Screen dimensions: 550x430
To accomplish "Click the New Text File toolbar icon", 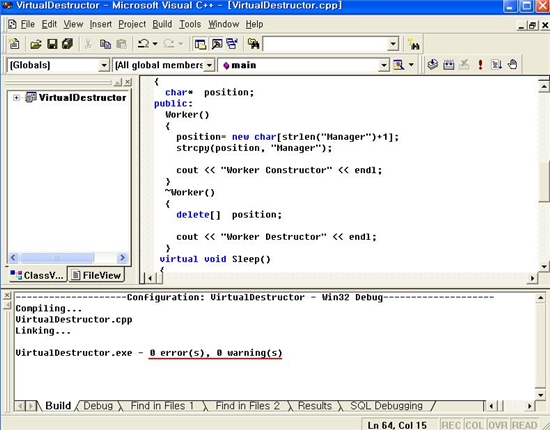I will (x=14, y=44).
